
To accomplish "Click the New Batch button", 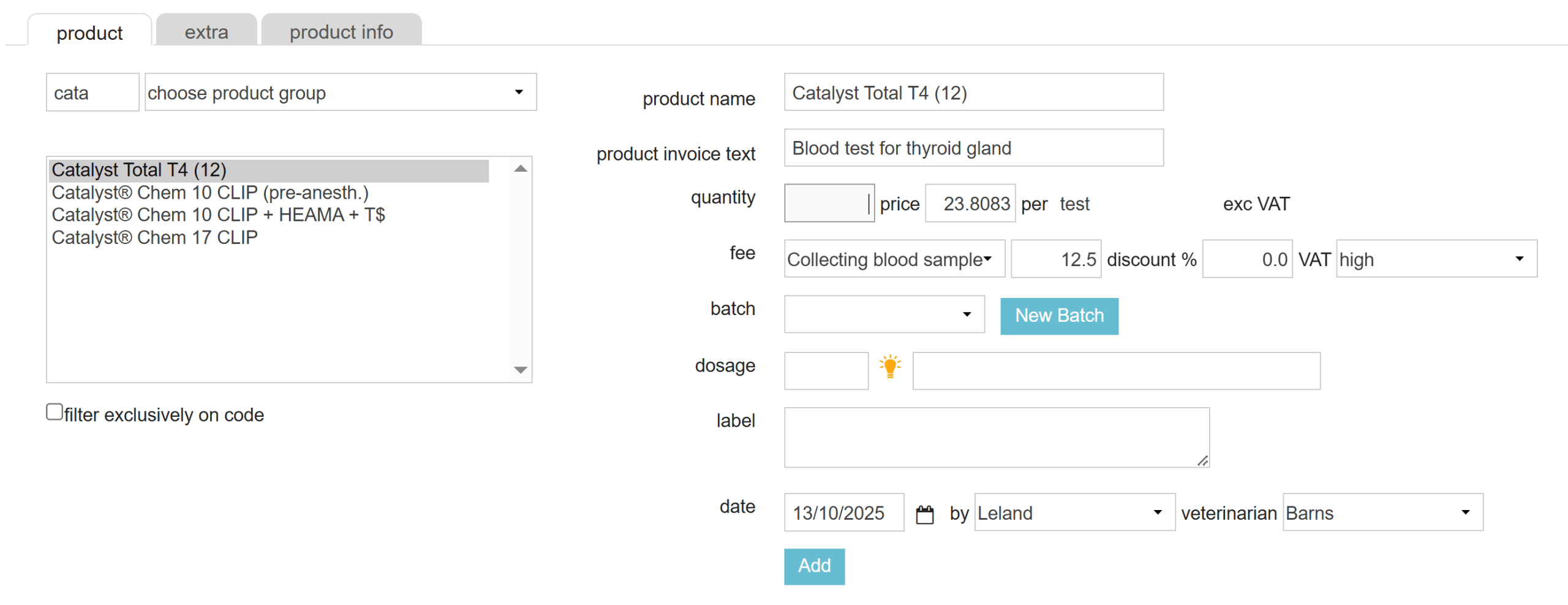I will (1058, 316).
